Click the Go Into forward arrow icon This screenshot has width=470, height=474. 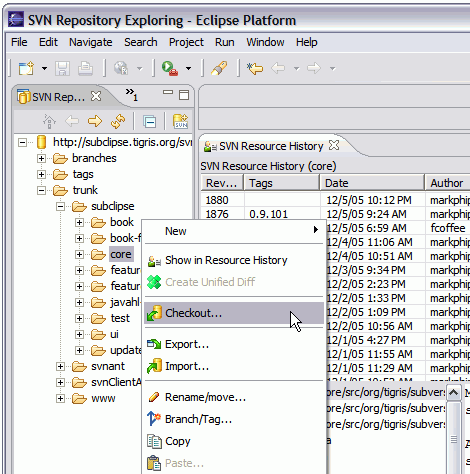[95, 121]
